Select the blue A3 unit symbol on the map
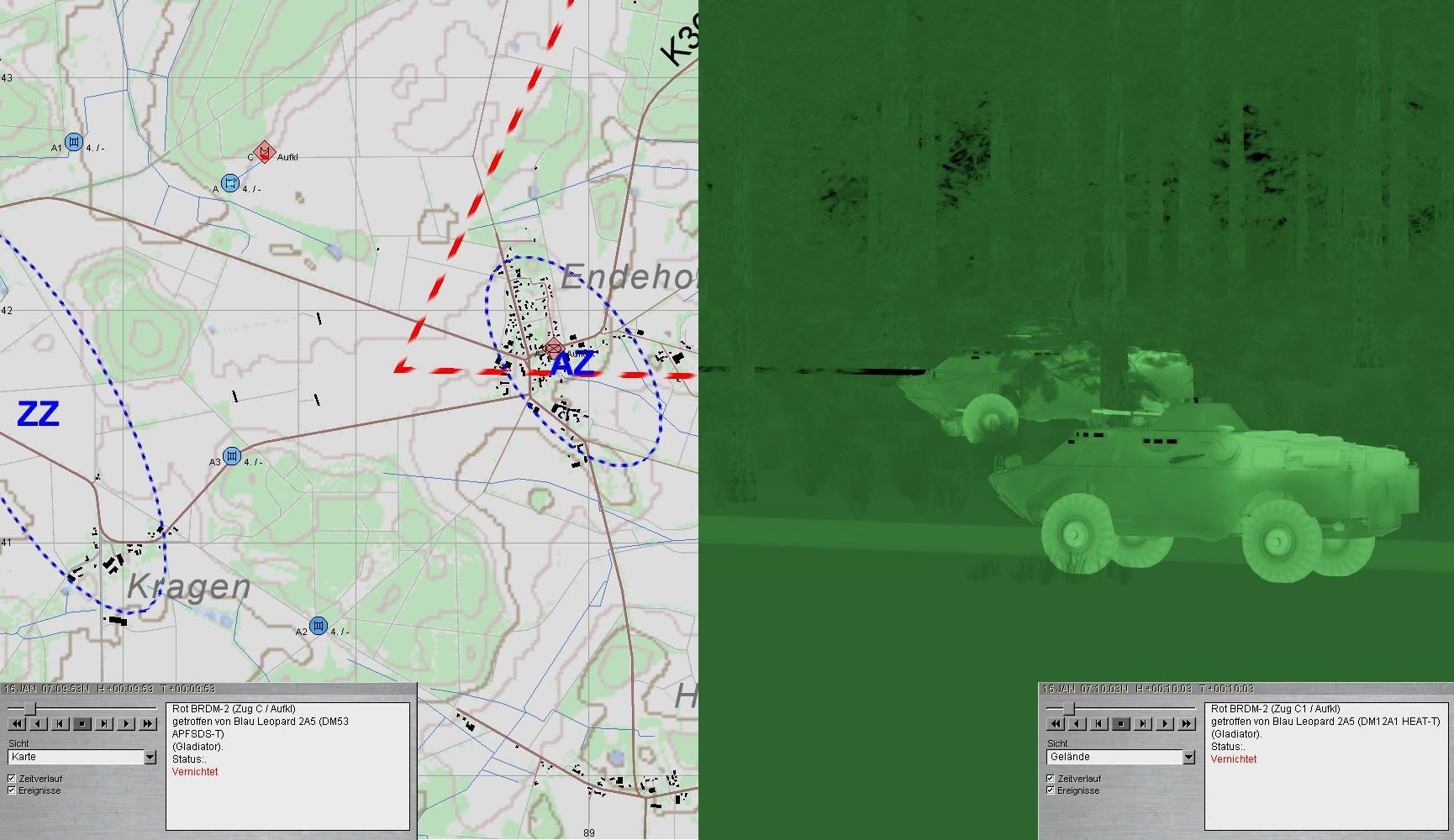This screenshot has height=840, width=1454. point(232,457)
